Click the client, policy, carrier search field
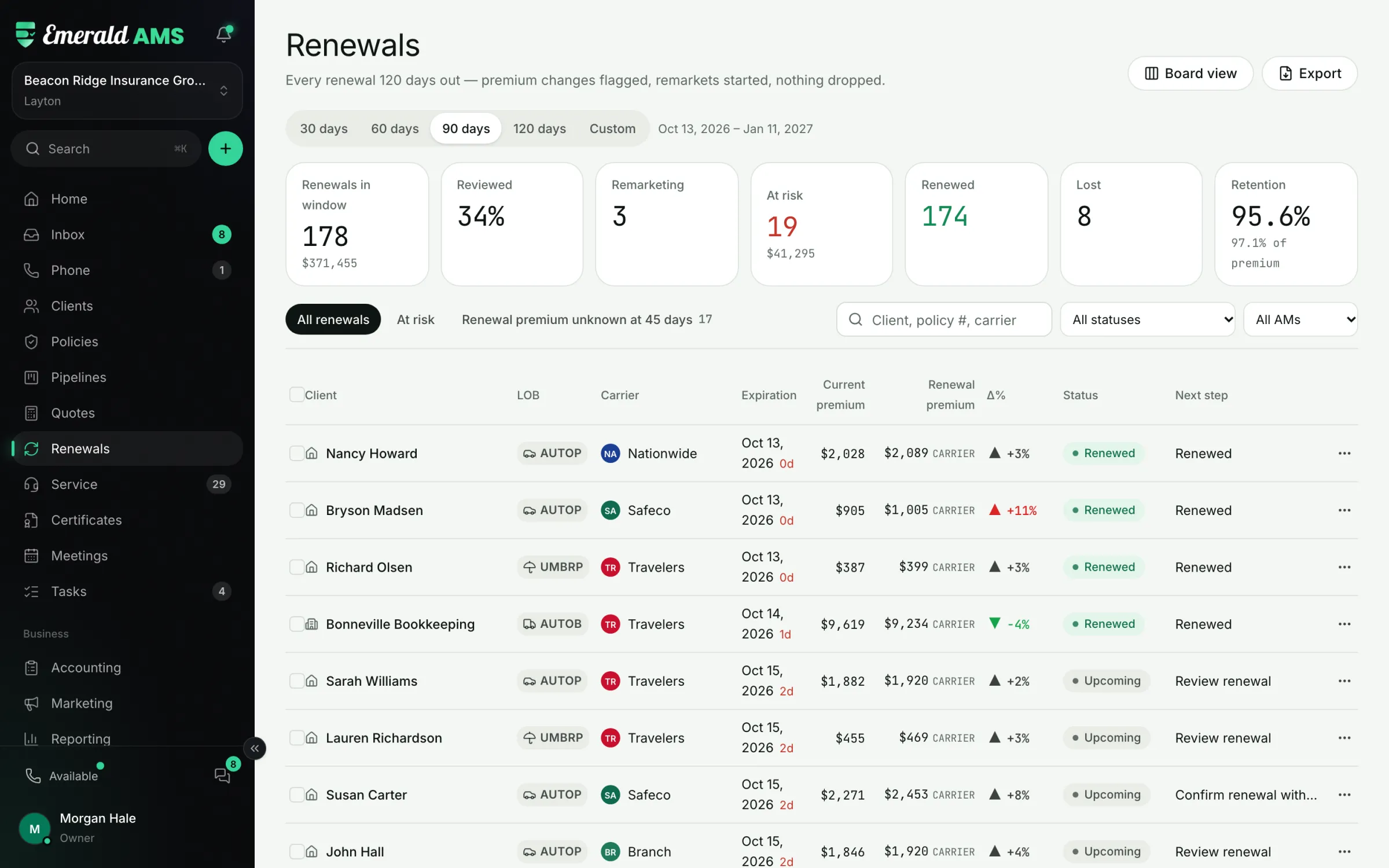The image size is (1389, 868). 943,319
